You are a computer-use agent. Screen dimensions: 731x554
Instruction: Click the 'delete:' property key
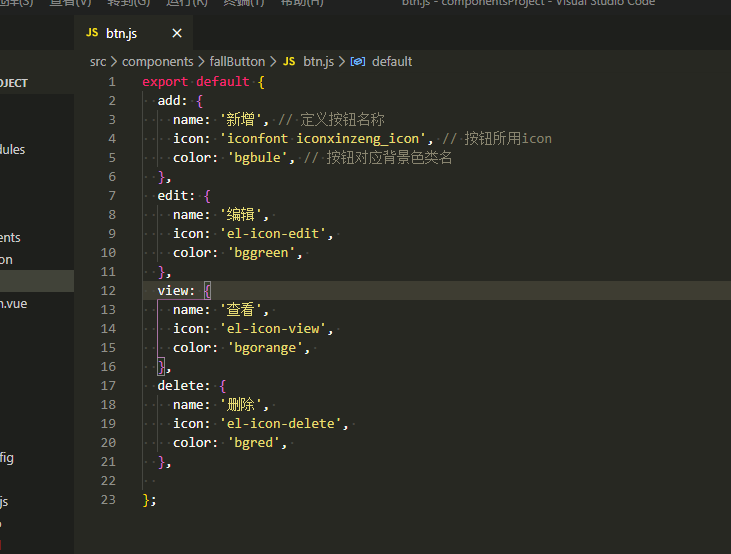pyautogui.click(x=184, y=386)
